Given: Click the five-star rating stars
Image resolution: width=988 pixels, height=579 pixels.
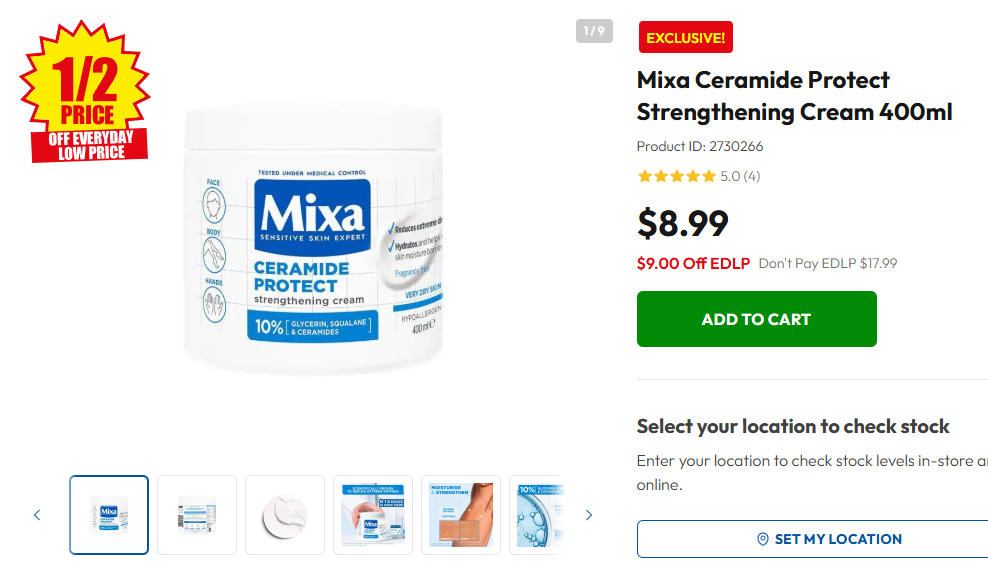Looking at the screenshot, I should pyautogui.click(x=676, y=177).
